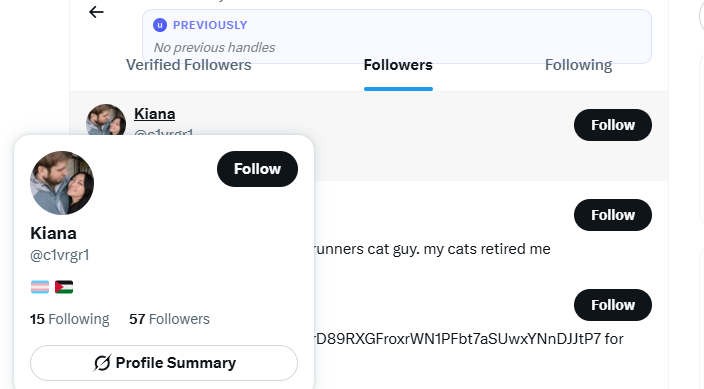Screen dimensions: 704x389
Task: Click the transgender flag emoji in bio
Action: click(40, 287)
